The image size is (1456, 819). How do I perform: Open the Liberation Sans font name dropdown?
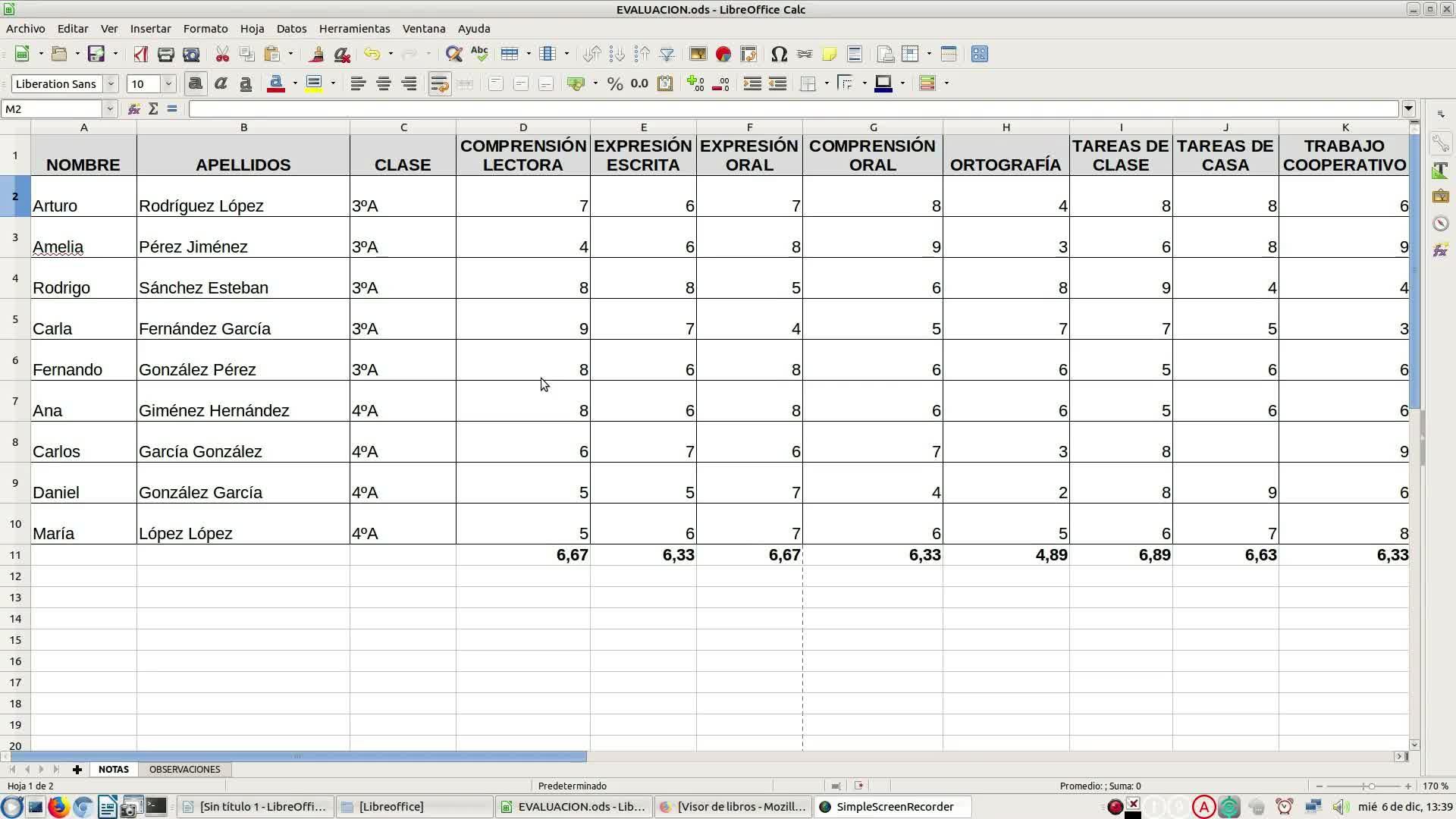point(111,83)
